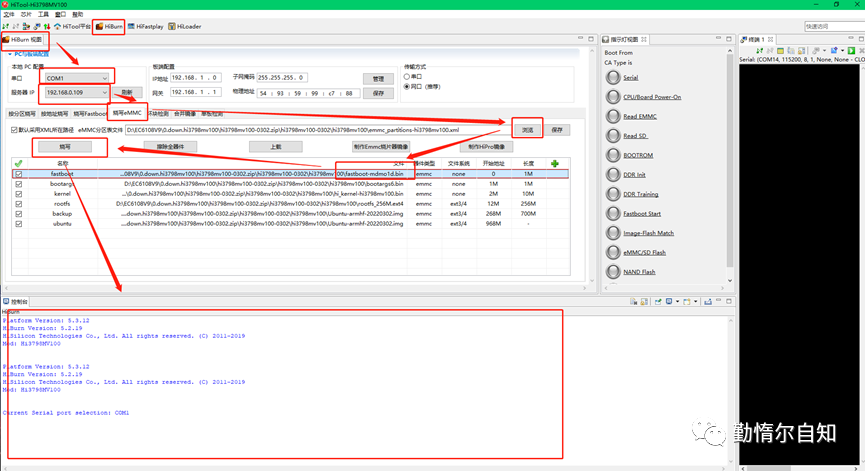865x471 pixels.
Task: Click the 上载 upload button
Action: [276, 147]
